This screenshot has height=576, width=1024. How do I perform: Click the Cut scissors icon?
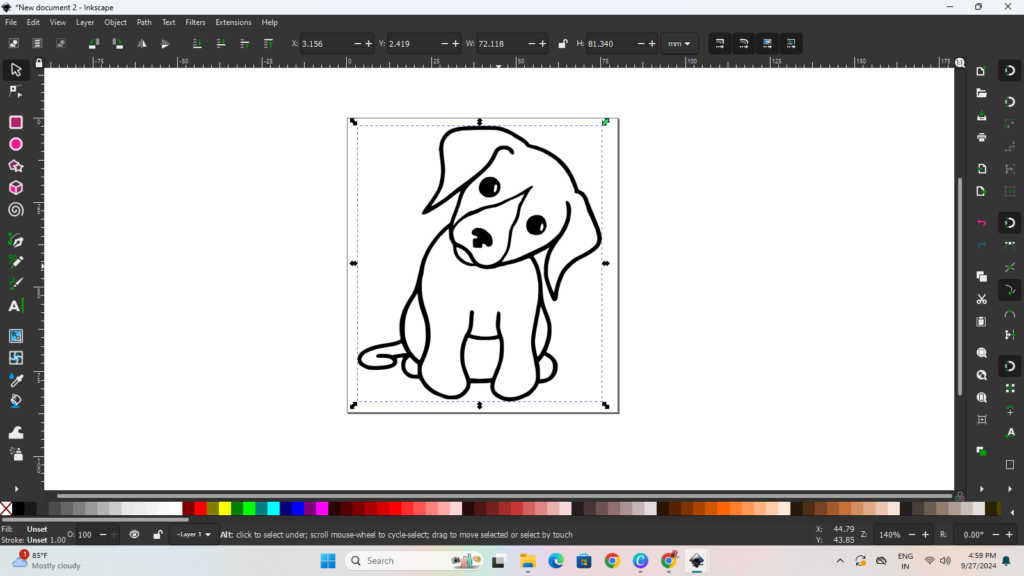pos(981,299)
